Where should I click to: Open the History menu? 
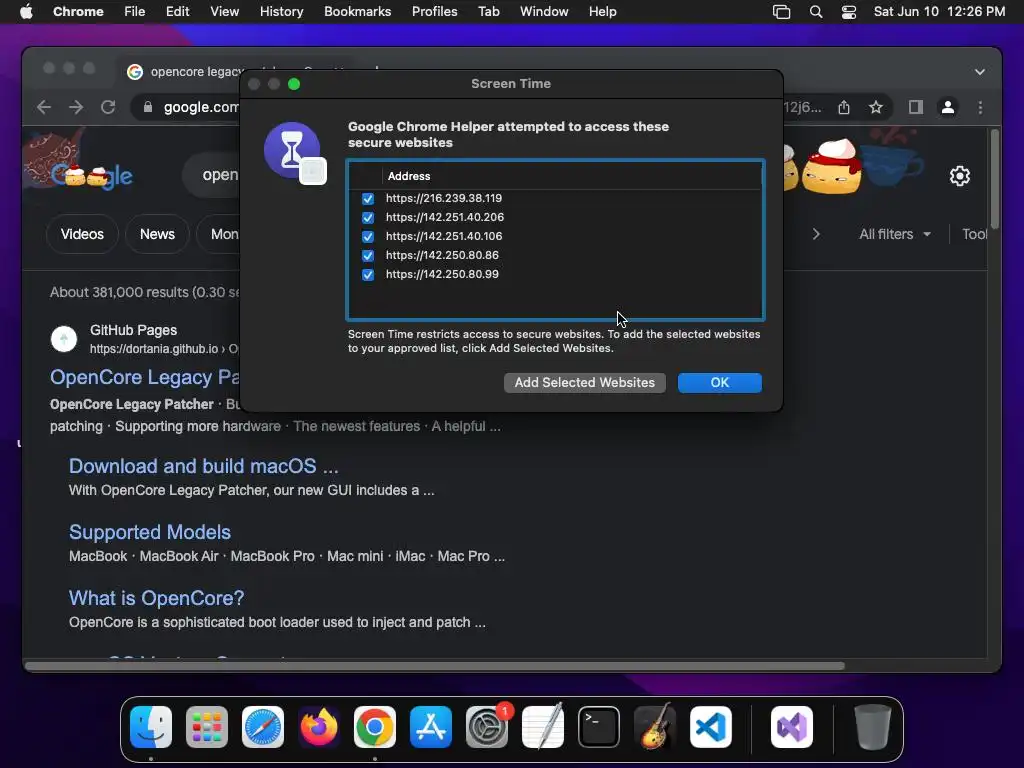pos(281,12)
